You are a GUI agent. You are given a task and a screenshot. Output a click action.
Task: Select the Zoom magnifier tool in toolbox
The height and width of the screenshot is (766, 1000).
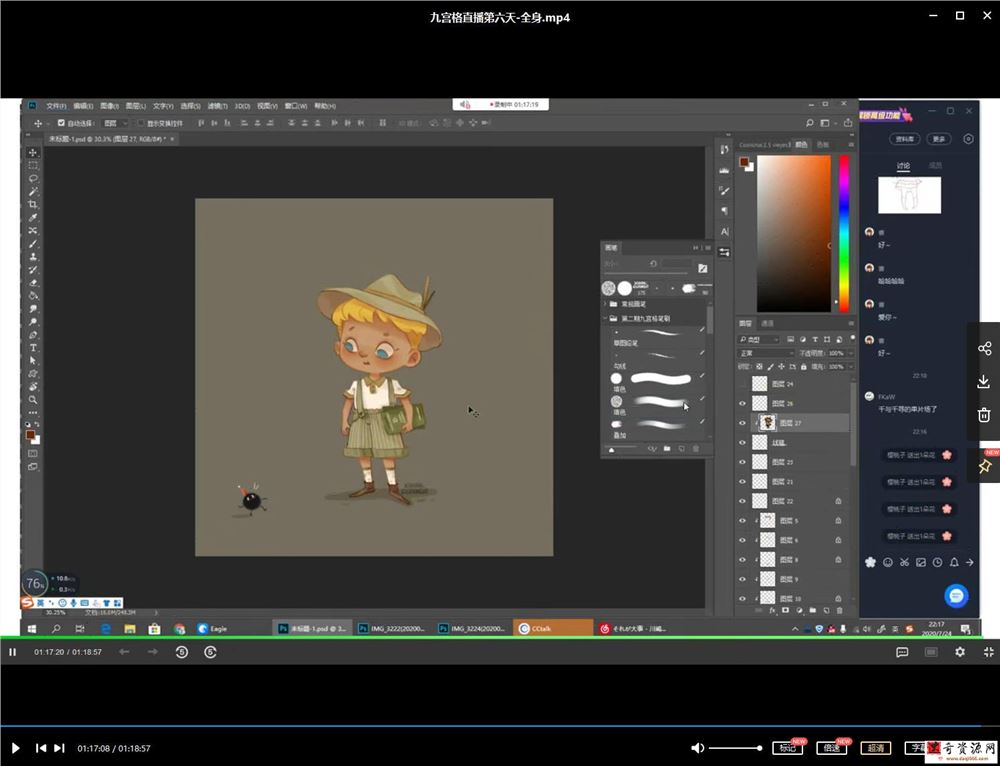point(33,400)
